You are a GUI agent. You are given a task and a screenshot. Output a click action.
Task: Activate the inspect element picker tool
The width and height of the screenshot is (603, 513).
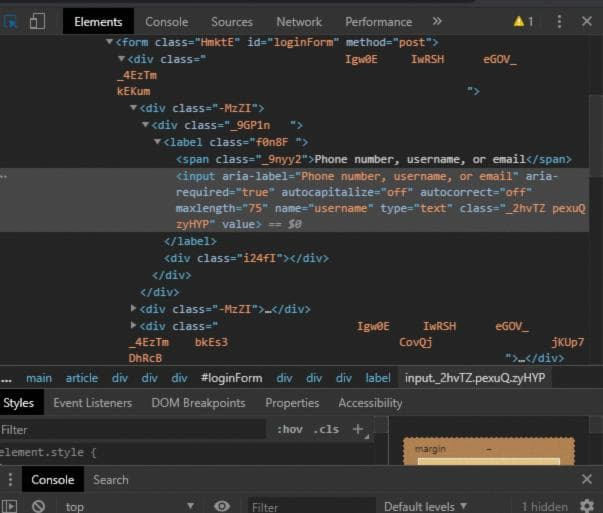(x=11, y=21)
